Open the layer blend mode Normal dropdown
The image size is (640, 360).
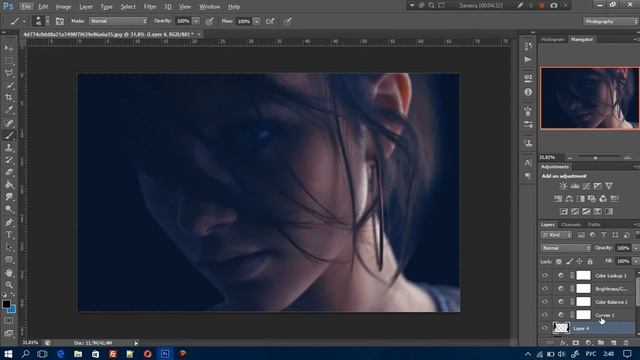point(566,248)
